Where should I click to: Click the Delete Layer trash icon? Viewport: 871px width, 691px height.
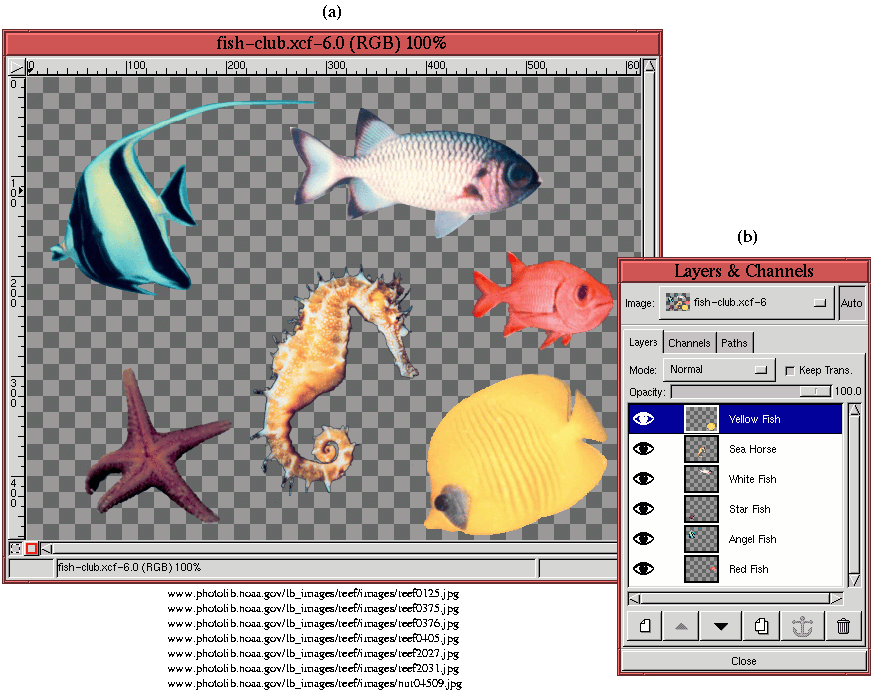pyautogui.click(x=843, y=626)
